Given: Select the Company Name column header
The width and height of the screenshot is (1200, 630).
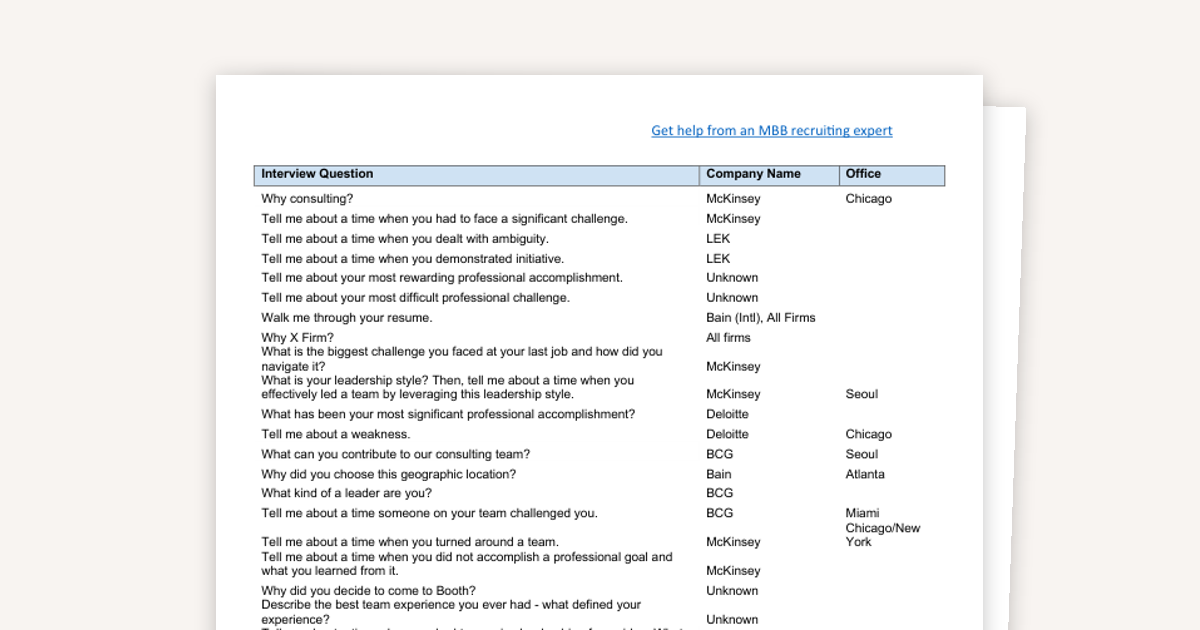Looking at the screenshot, I should pos(769,175).
